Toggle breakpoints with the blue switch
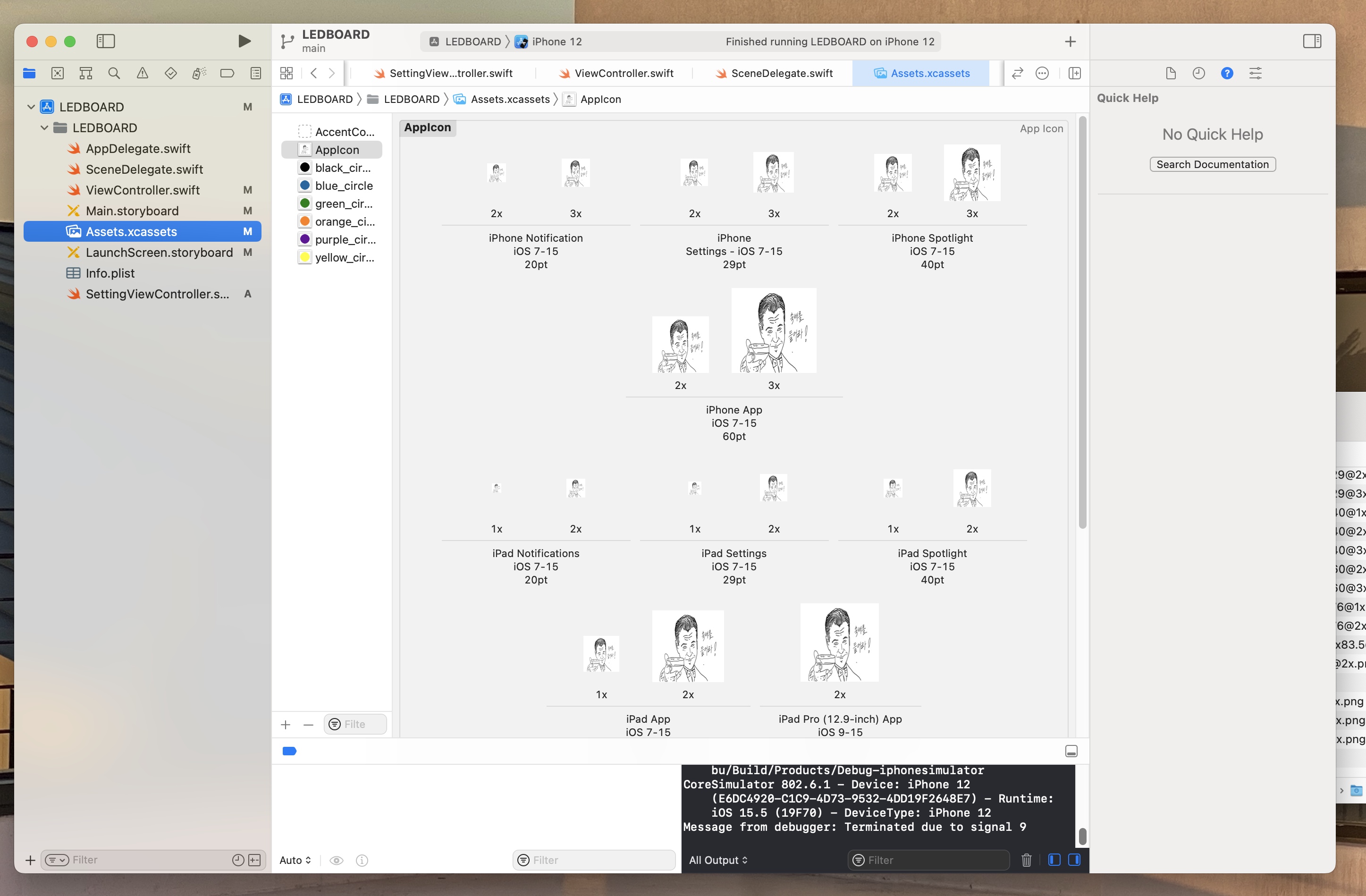The width and height of the screenshot is (1366, 896). [x=289, y=751]
